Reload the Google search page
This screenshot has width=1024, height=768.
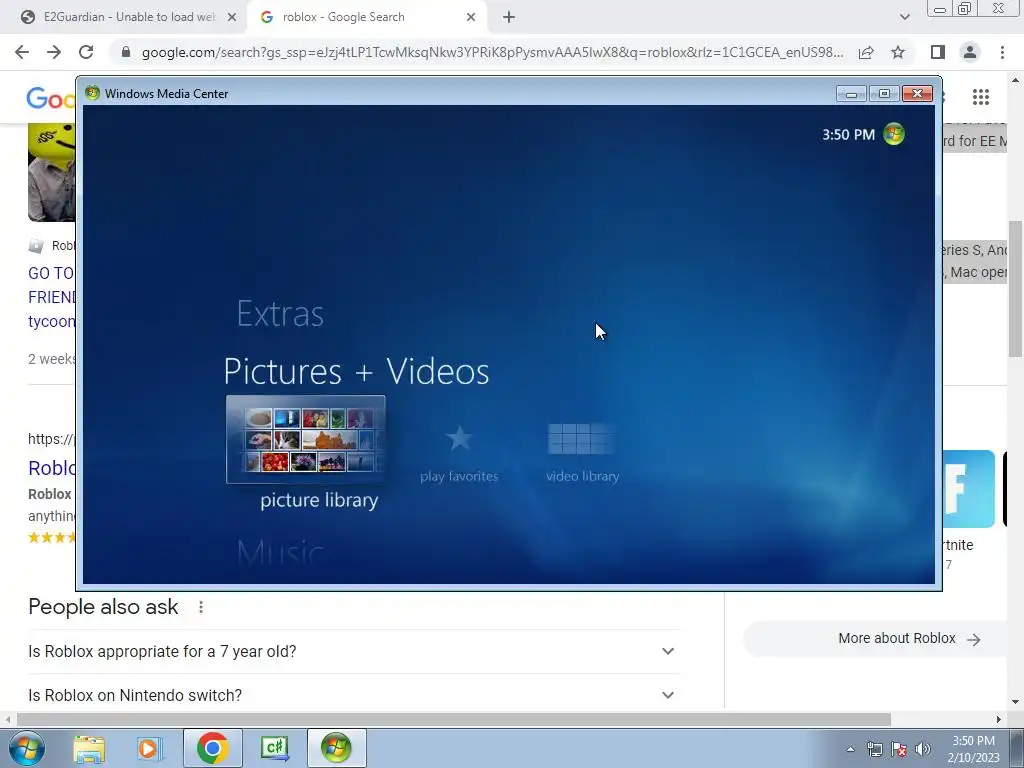[x=86, y=52]
